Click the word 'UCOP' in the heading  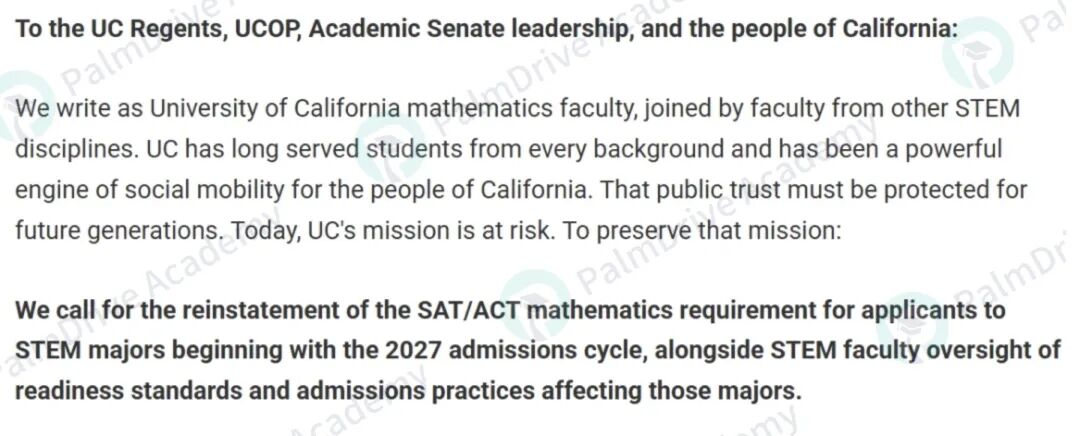coord(264,30)
